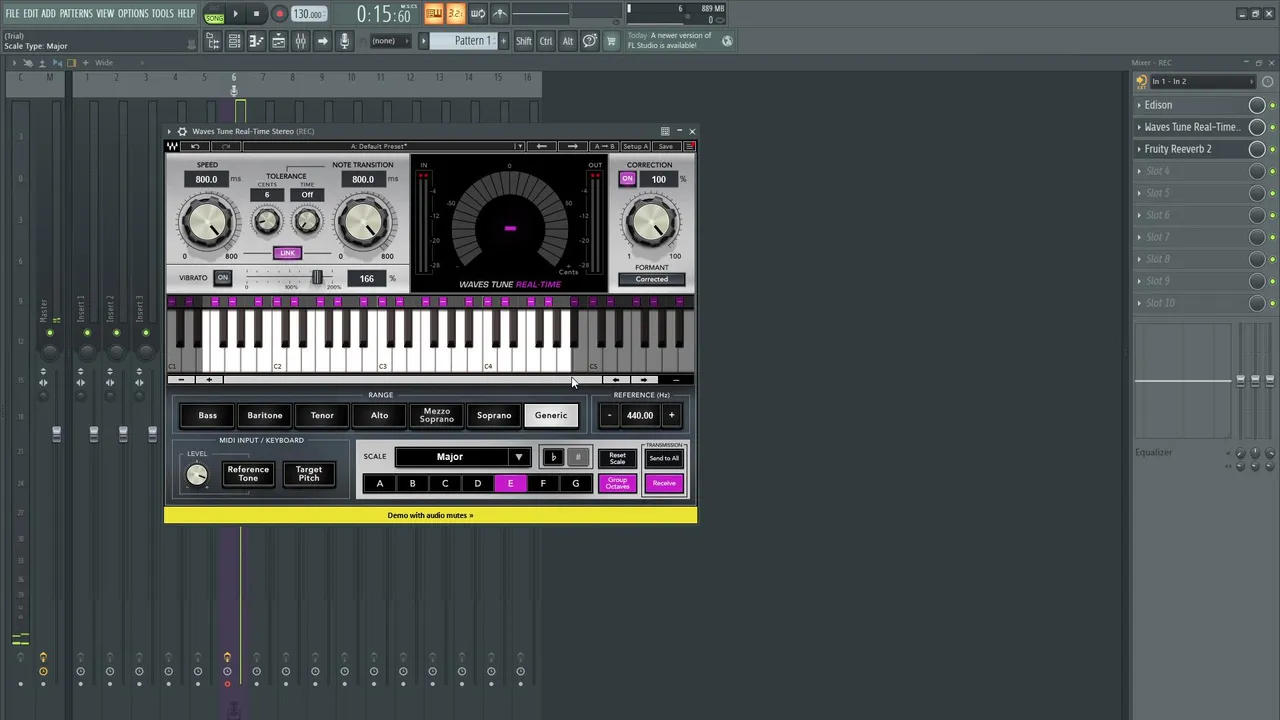
Task: Expand the Edison mixer slot menu
Action: 1139,105
